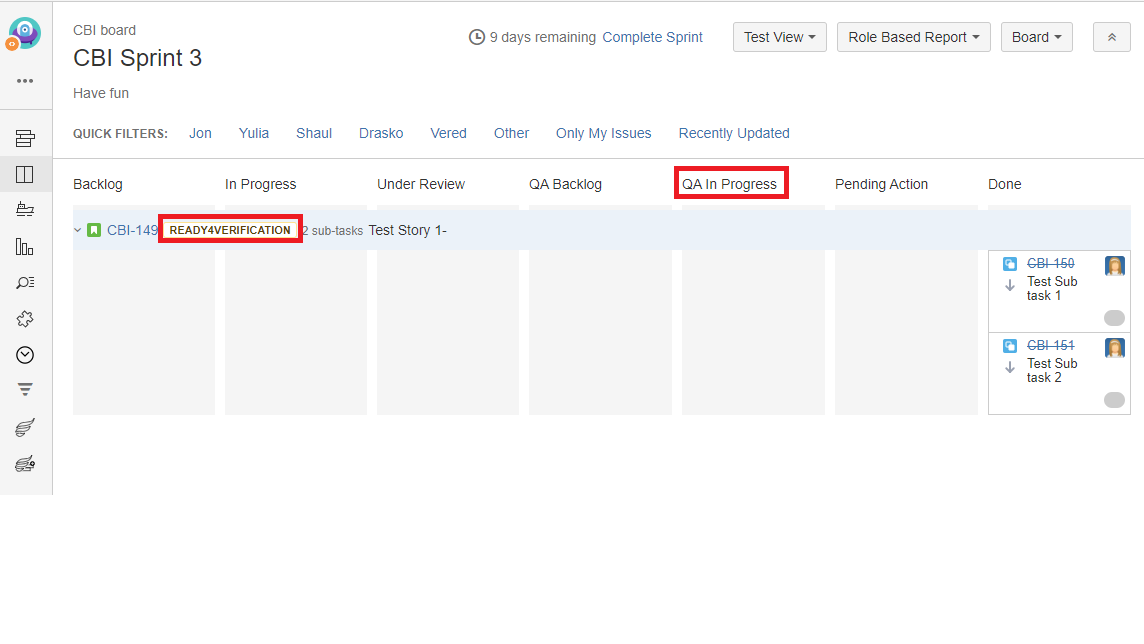1144x644 pixels.
Task: Open the Backlog view sidebar icon
Action: (x=25, y=138)
